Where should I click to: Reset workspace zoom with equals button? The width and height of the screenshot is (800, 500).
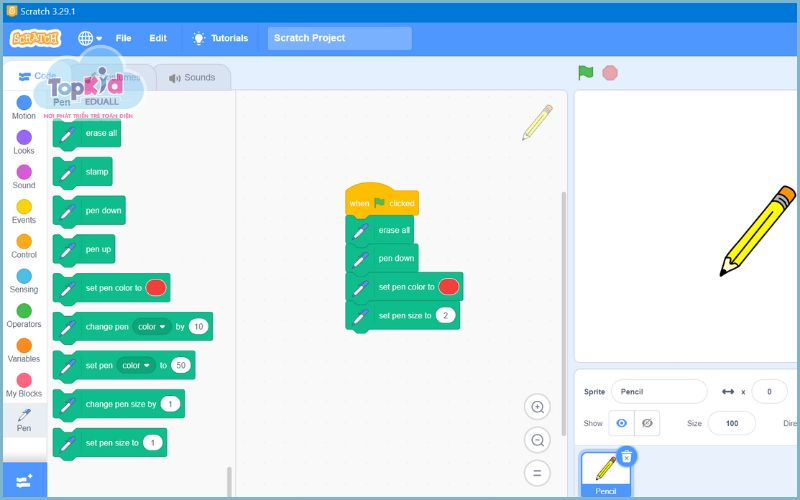pos(538,473)
